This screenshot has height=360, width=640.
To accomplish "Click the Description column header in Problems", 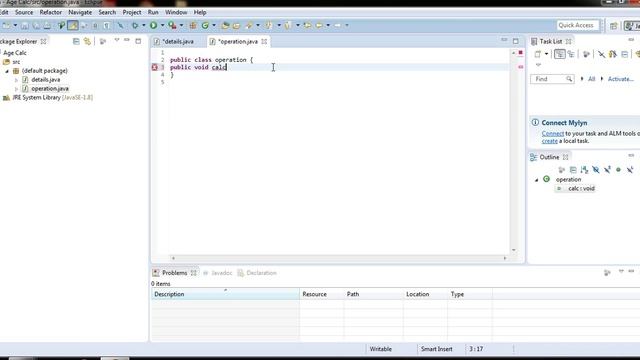I will (225, 294).
